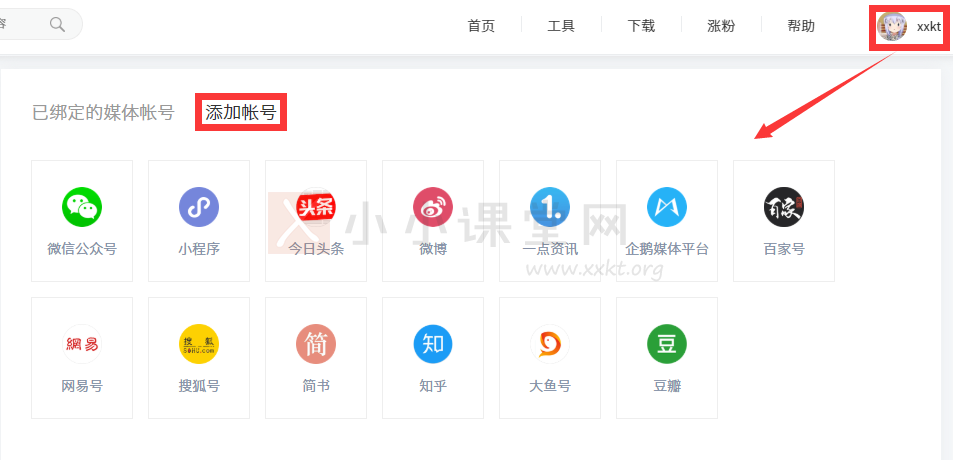Open the 工具 menu item
The height and width of the screenshot is (460, 953).
(561, 26)
